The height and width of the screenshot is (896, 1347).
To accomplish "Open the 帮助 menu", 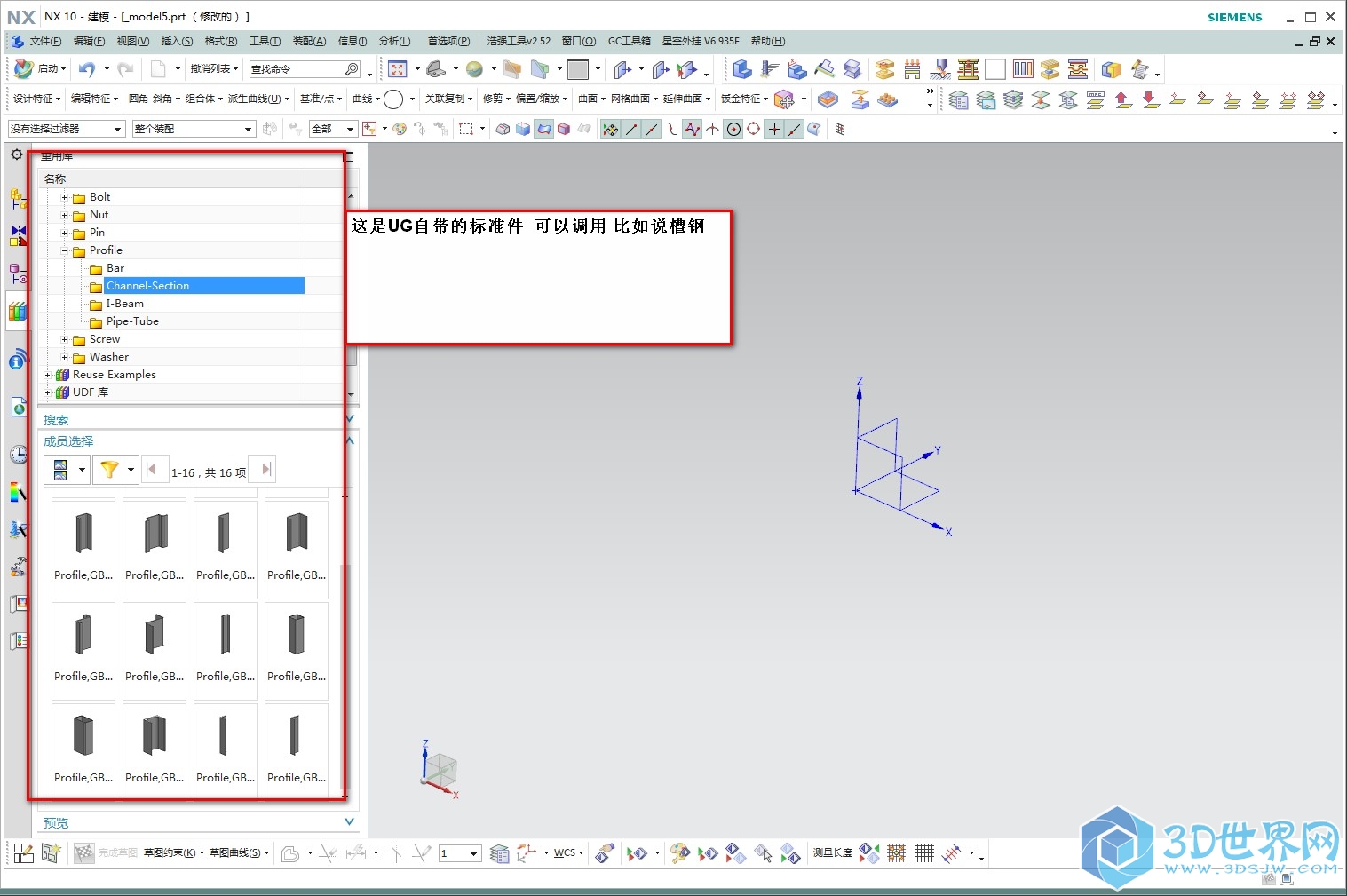I will 768,41.
